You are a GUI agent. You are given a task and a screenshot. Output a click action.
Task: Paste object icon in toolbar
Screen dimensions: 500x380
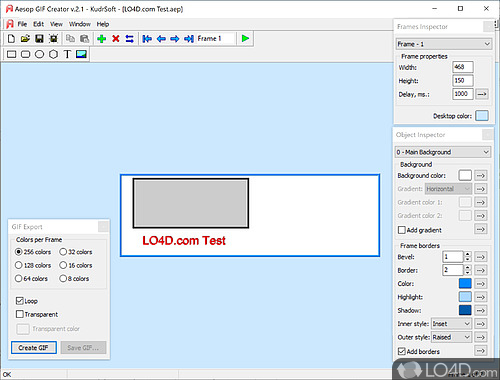coord(85,39)
